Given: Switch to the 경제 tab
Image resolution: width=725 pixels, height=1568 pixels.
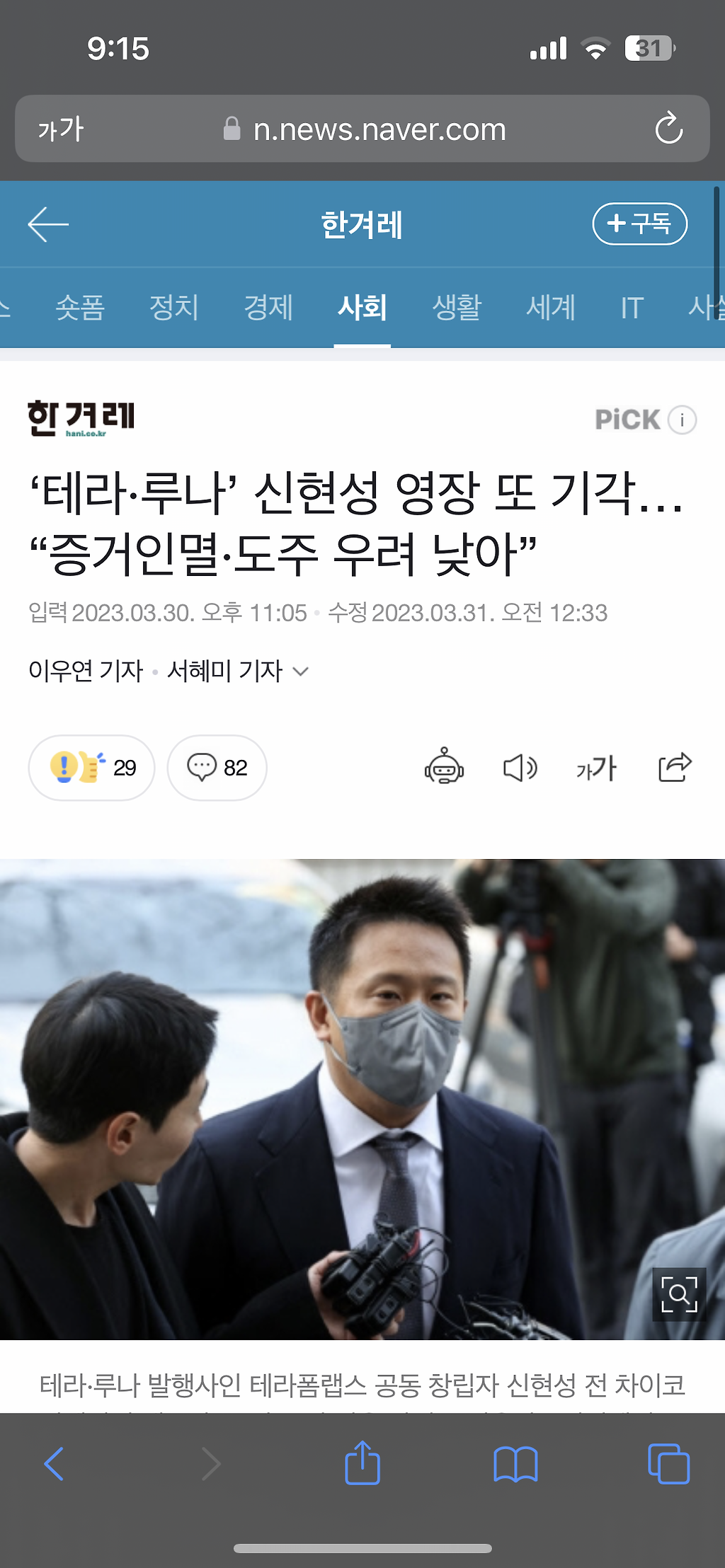Looking at the screenshot, I should [268, 308].
